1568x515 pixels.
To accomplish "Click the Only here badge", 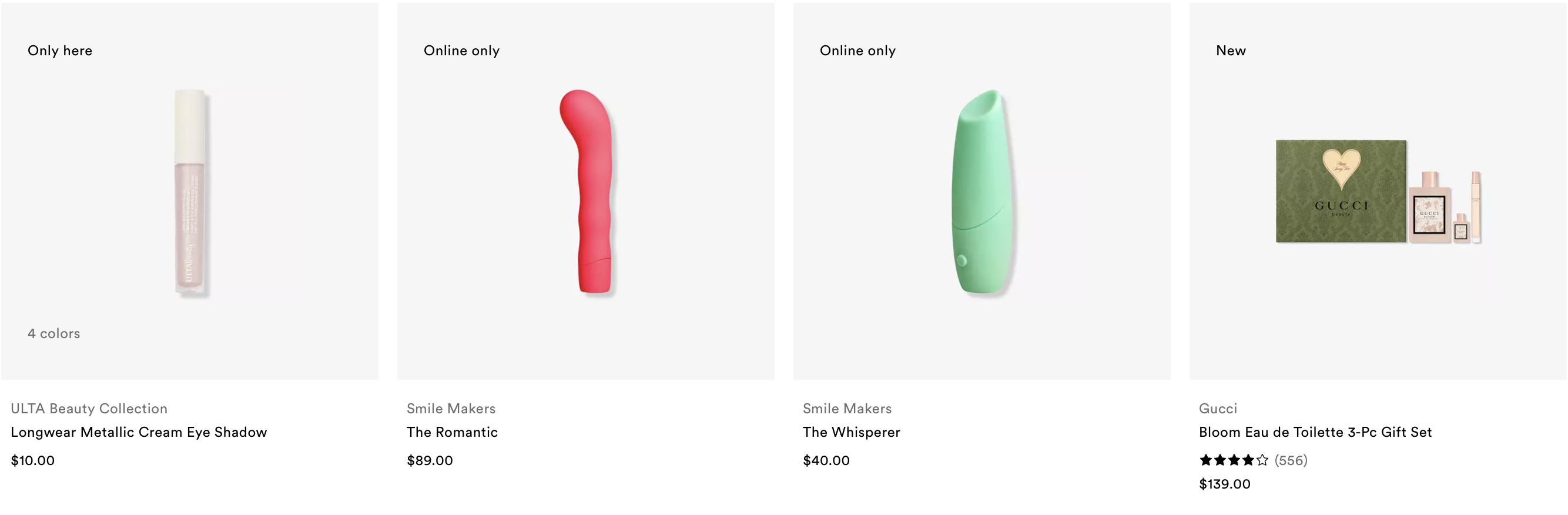I will point(60,51).
